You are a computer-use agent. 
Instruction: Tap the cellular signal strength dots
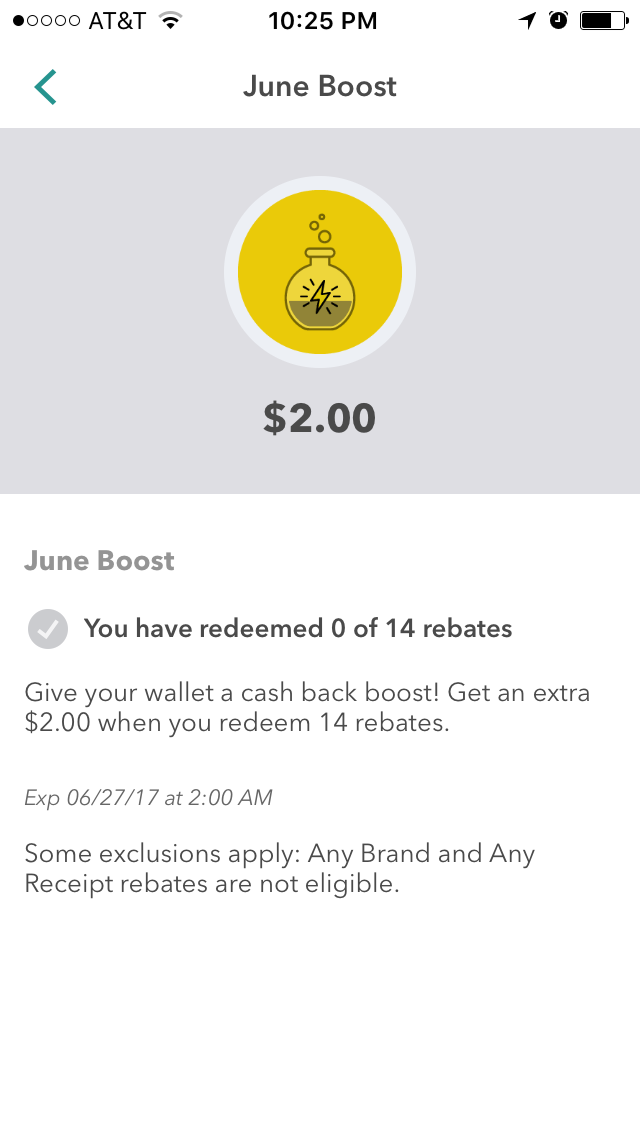pyautogui.click(x=46, y=21)
